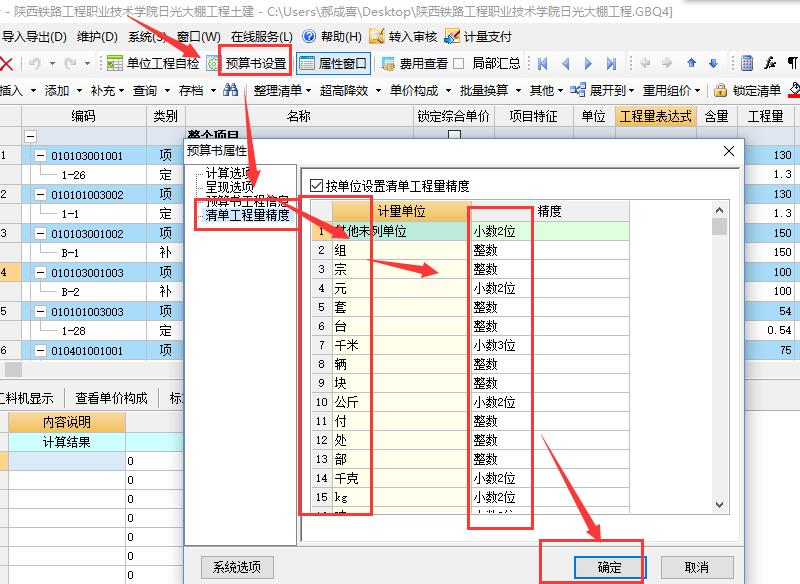Viewport: 800px width, 584px height.
Task: Open the 窗口(W) menu
Action: tap(198, 37)
